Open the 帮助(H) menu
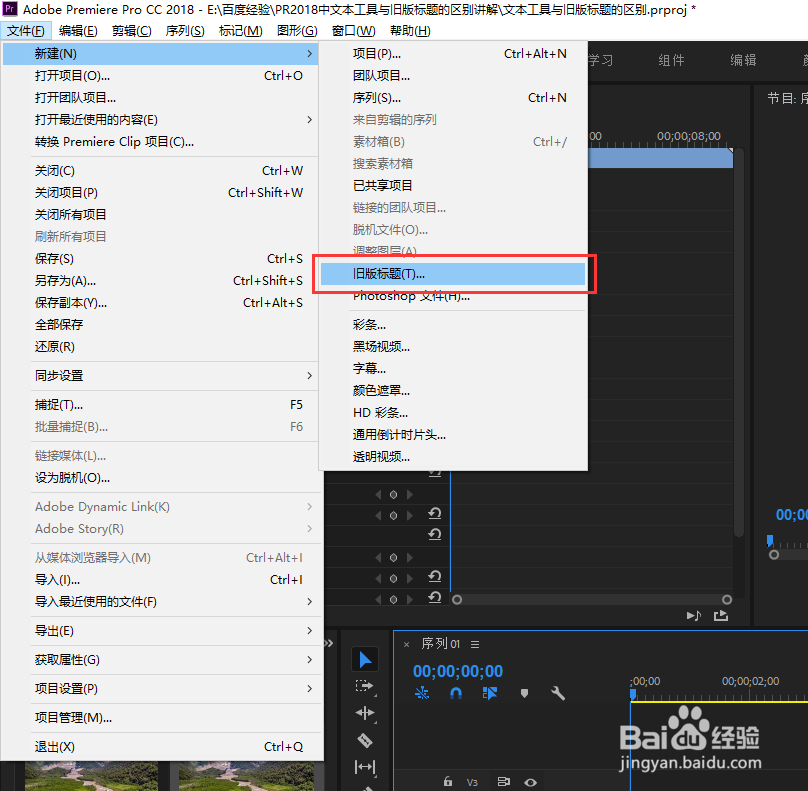This screenshot has width=808, height=791. (410, 31)
